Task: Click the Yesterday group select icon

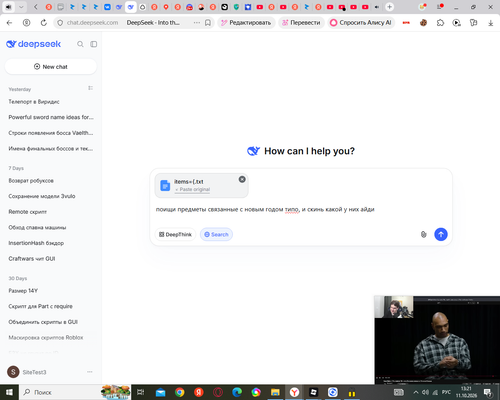Action: click(90, 88)
